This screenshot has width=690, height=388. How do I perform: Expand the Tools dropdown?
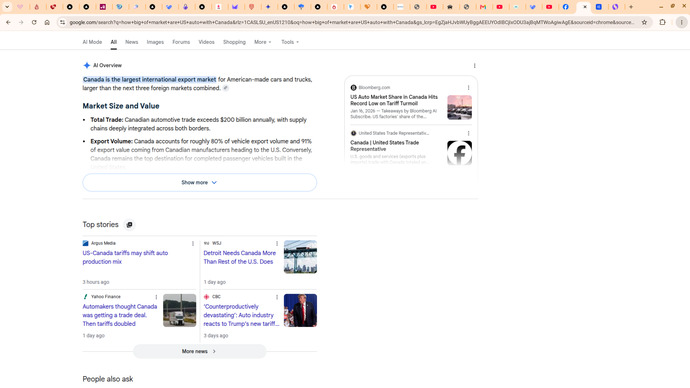click(x=290, y=42)
